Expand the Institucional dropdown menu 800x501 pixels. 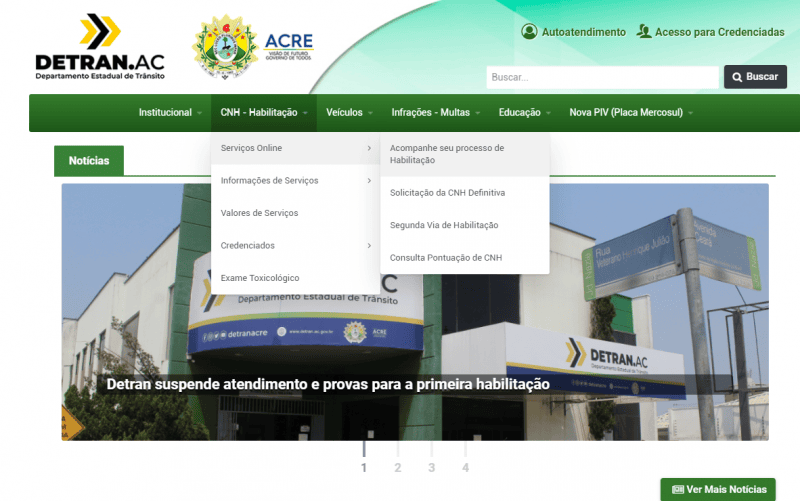(170, 113)
